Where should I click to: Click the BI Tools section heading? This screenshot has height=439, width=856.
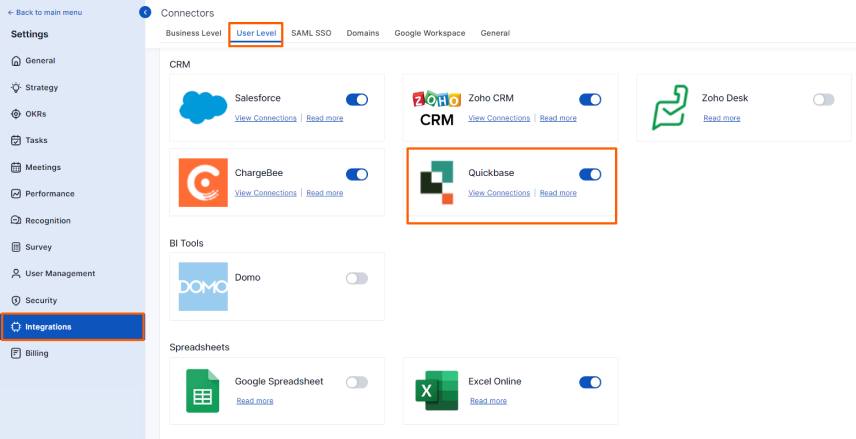click(x=186, y=243)
